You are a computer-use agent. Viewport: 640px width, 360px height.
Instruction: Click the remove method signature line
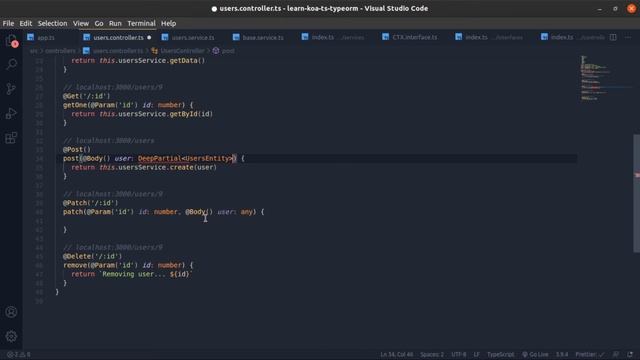pyautogui.click(x=128, y=265)
